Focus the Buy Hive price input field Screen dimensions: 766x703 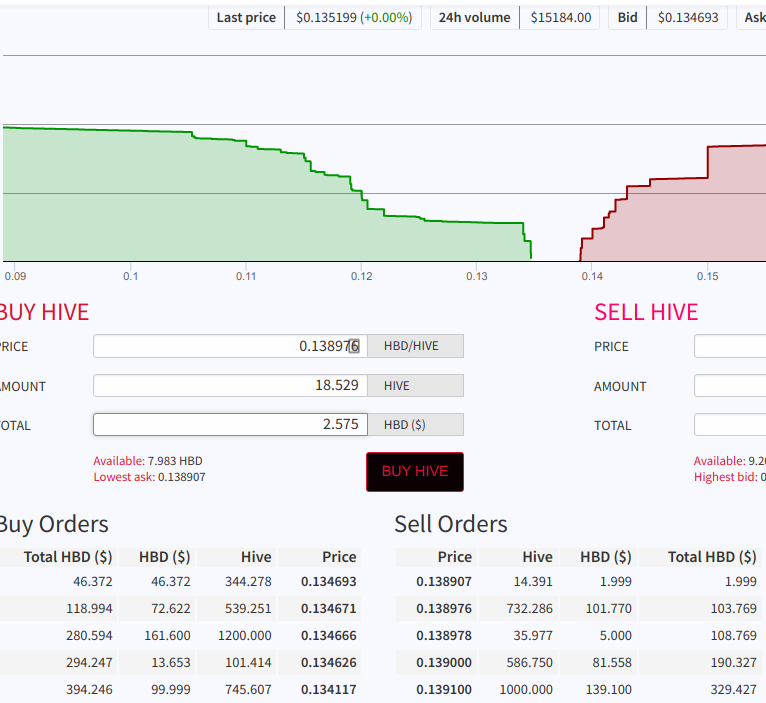[x=230, y=346]
